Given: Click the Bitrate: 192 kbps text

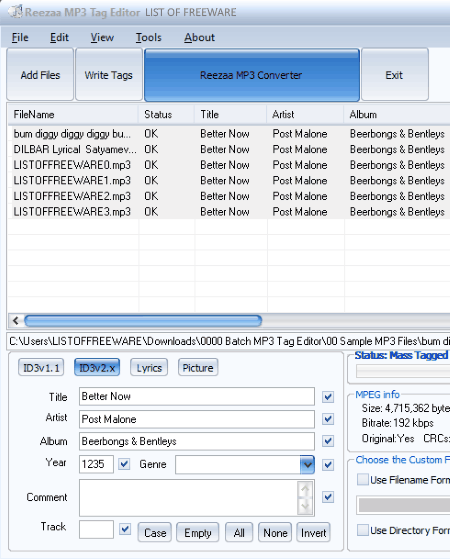Looking at the screenshot, I should 398,423.
